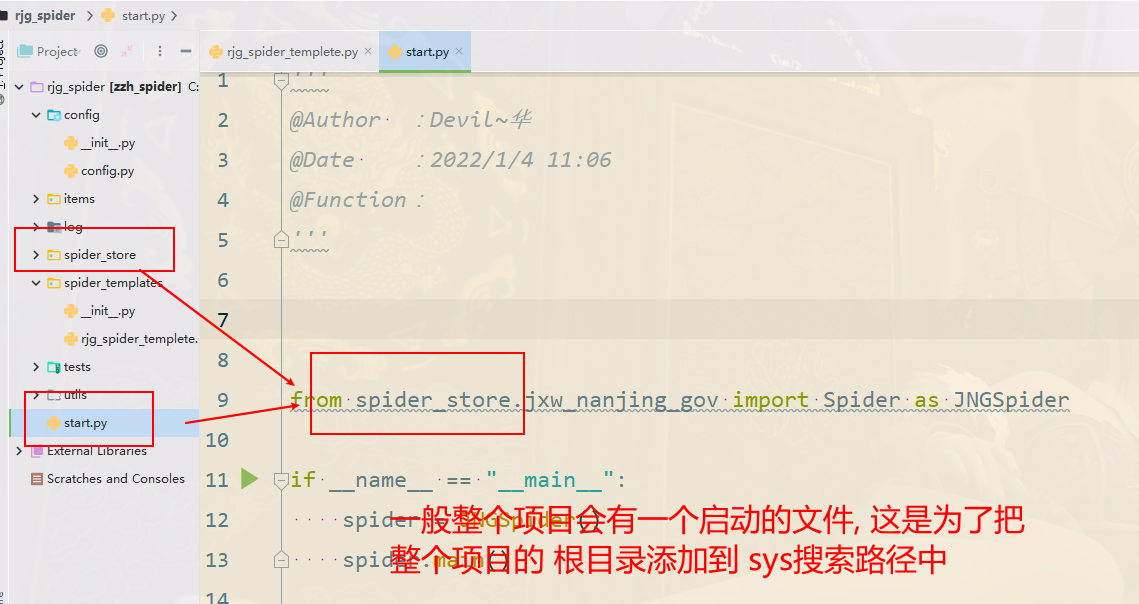Open the Project view dropdown
Image resolution: width=1139 pixels, height=604 pixels.
(x=57, y=51)
